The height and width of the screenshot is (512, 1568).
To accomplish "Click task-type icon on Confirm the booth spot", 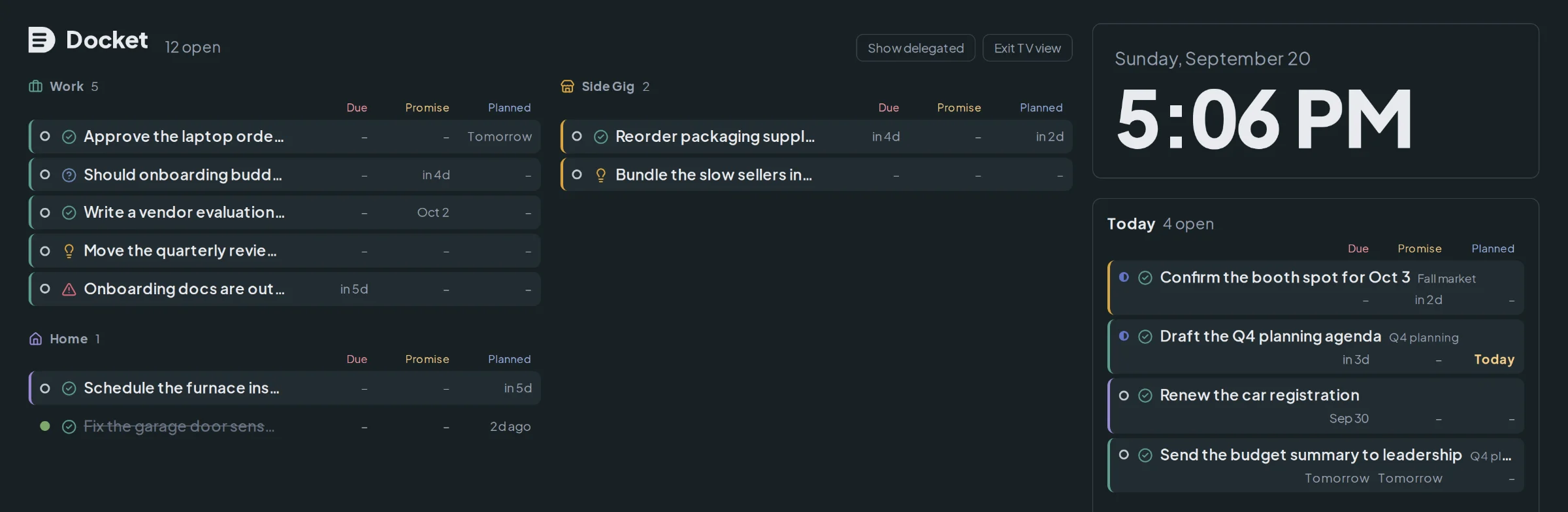I will click(1145, 278).
